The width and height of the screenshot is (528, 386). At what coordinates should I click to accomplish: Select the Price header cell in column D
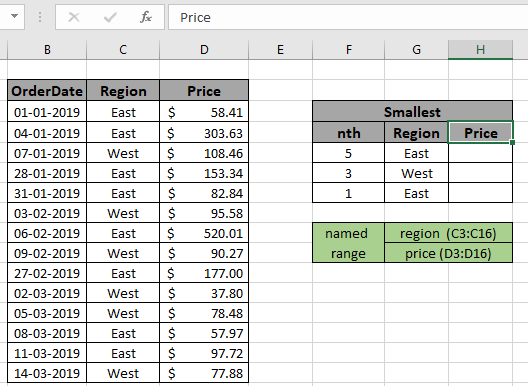(x=204, y=91)
